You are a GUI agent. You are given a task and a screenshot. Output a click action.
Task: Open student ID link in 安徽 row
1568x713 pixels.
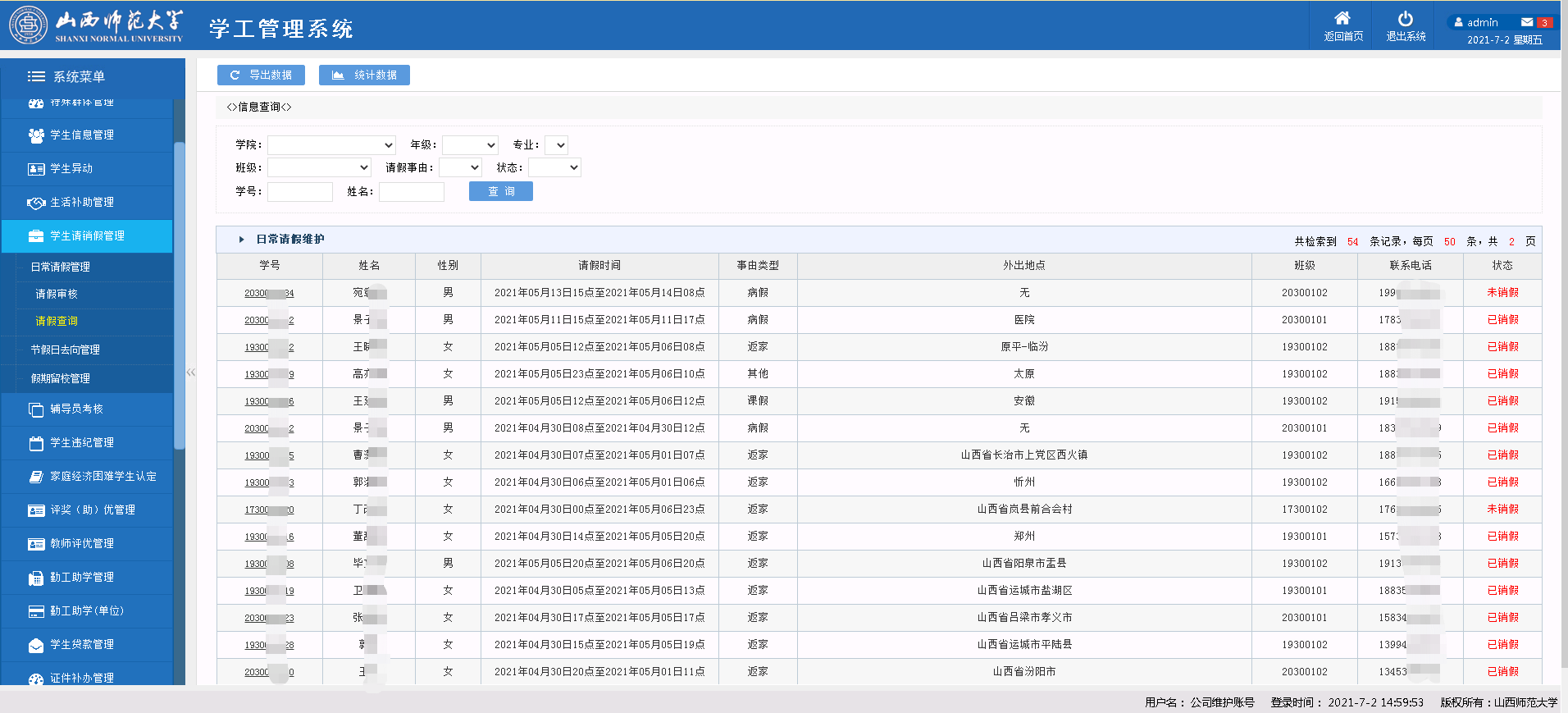(269, 402)
